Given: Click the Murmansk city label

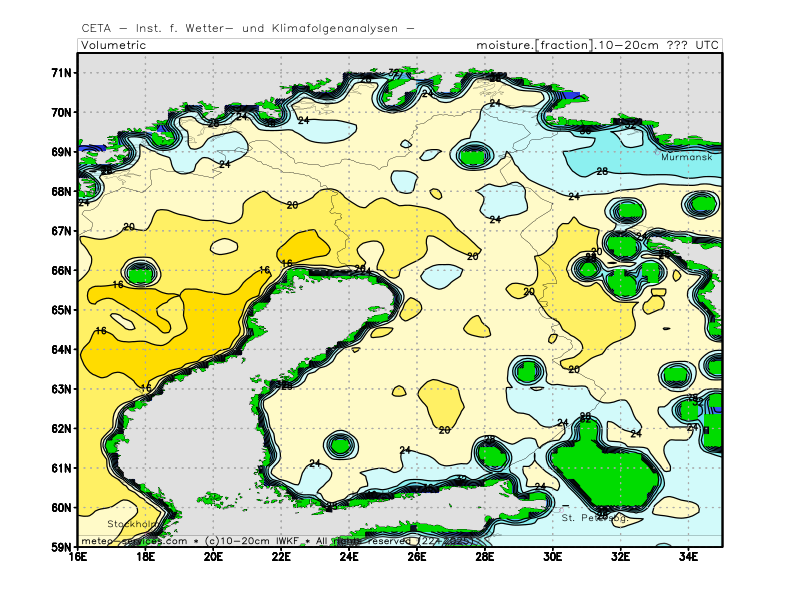Looking at the screenshot, I should (x=687, y=157).
